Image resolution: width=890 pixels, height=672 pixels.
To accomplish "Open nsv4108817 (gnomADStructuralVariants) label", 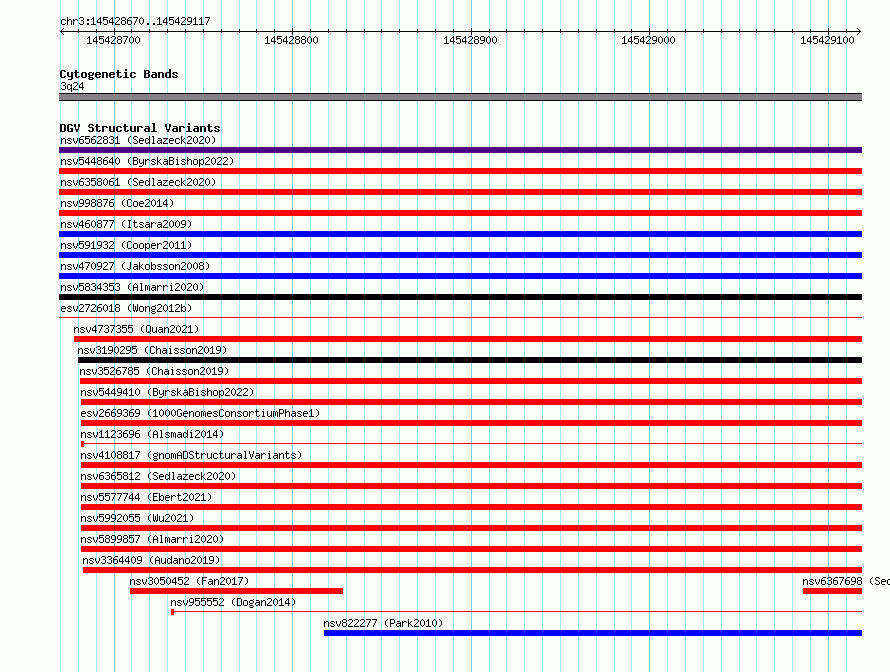I will [x=191, y=455].
